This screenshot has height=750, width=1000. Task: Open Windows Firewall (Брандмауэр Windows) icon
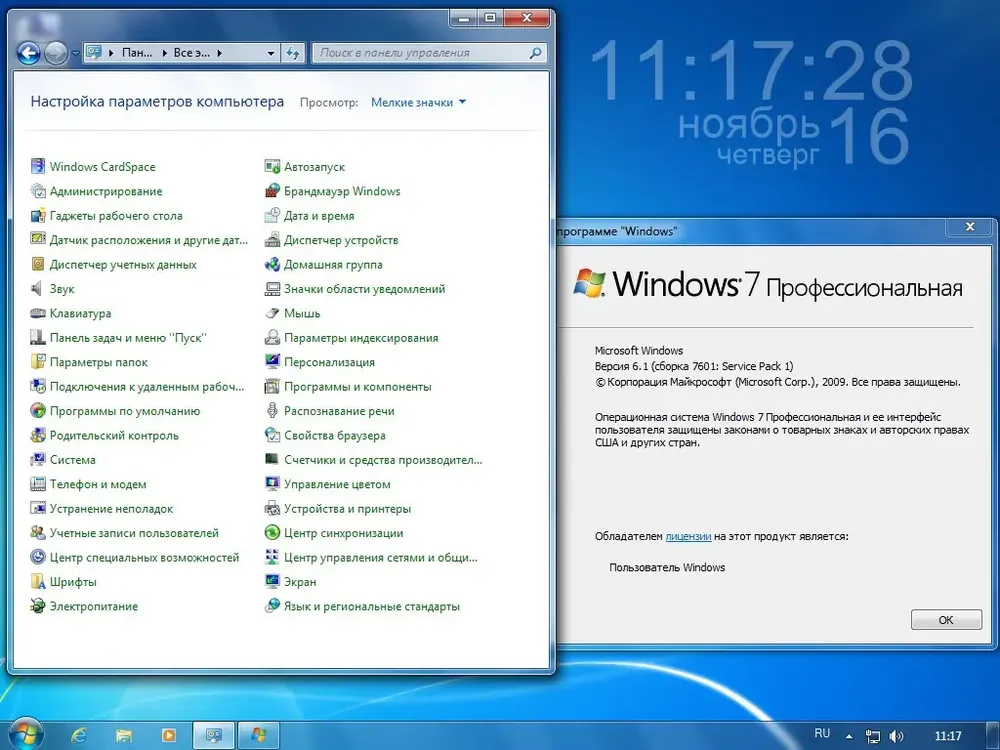pyautogui.click(x=272, y=191)
